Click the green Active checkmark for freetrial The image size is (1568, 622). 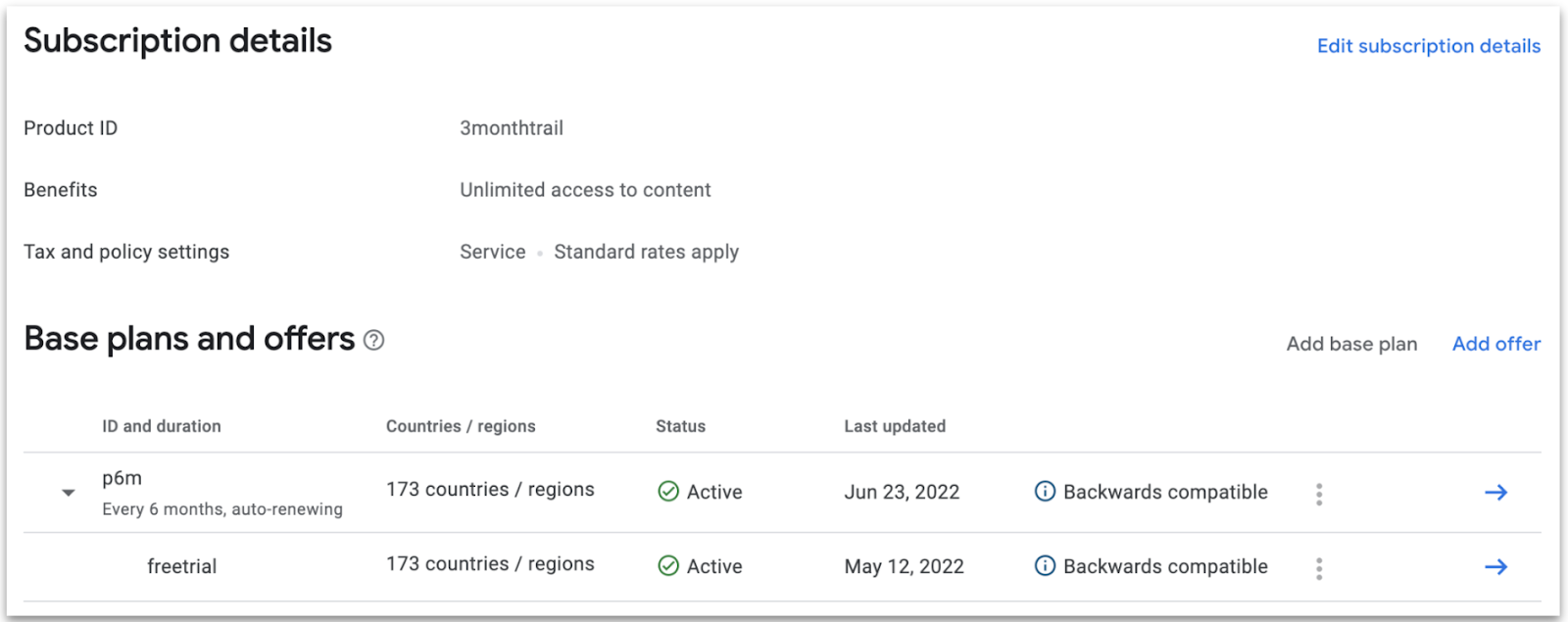(x=668, y=566)
